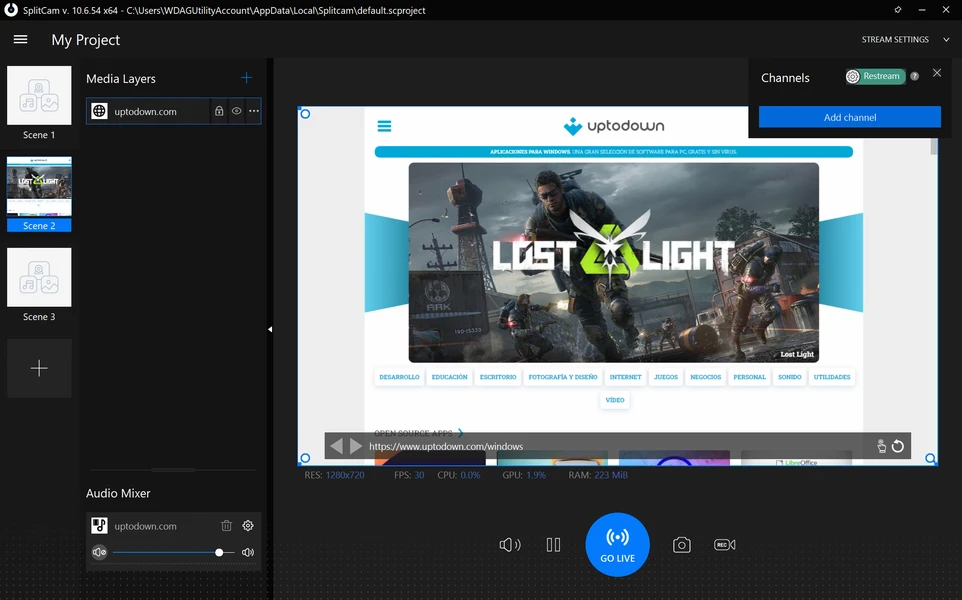Delete the uptodown.com audio source
The image size is (962, 600).
pyautogui.click(x=227, y=526)
